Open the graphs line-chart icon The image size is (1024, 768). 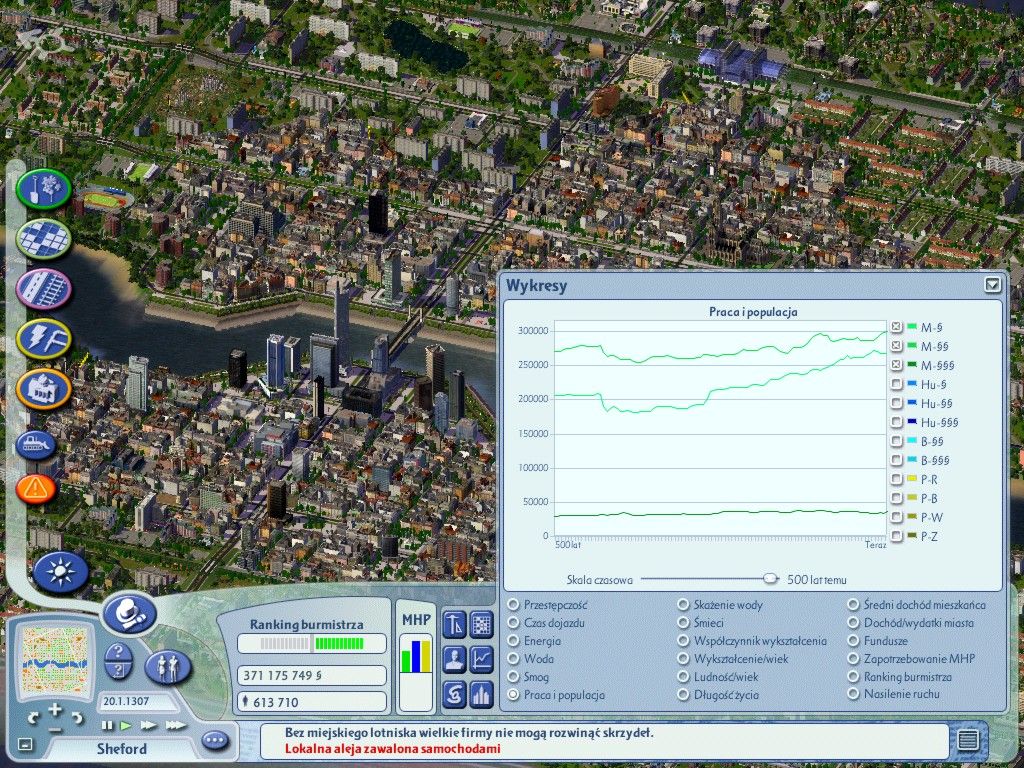pyautogui.click(x=481, y=660)
